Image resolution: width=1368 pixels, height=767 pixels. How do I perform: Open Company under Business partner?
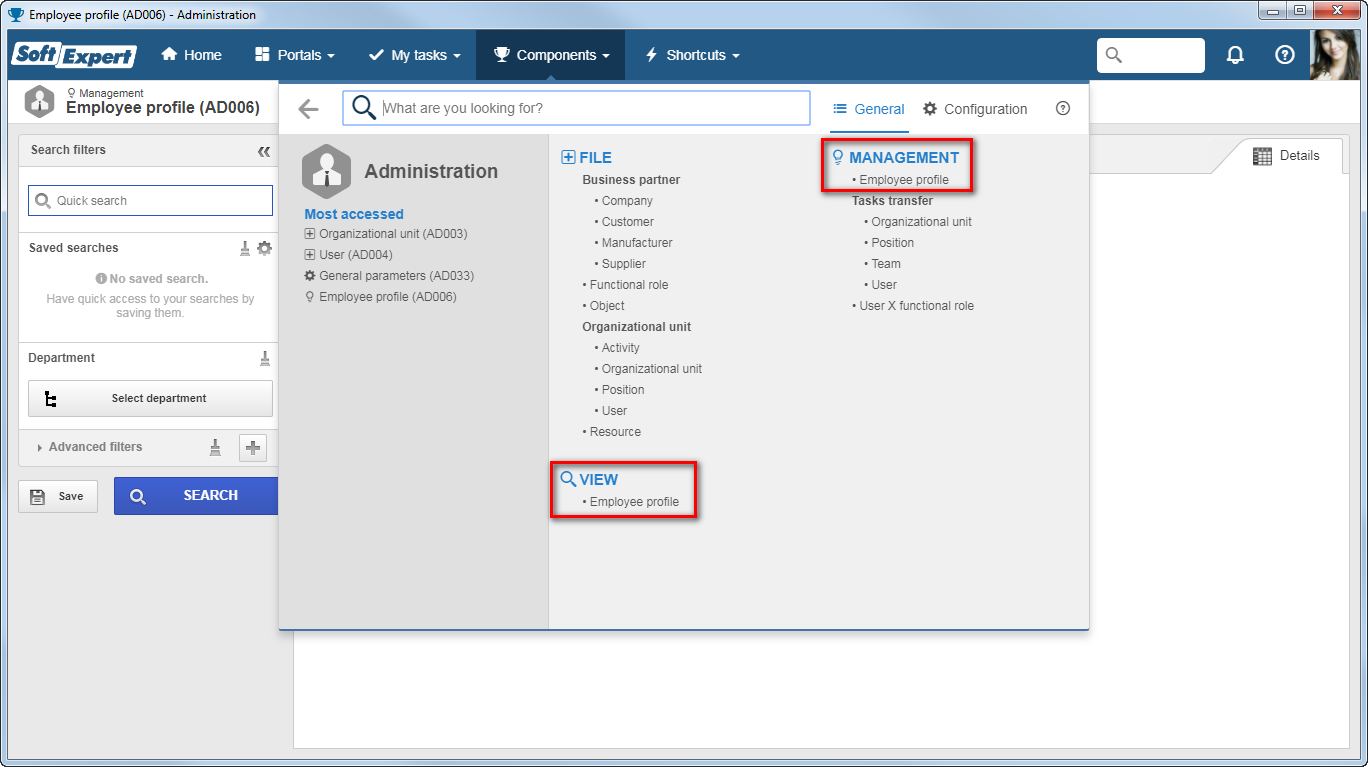(x=627, y=201)
